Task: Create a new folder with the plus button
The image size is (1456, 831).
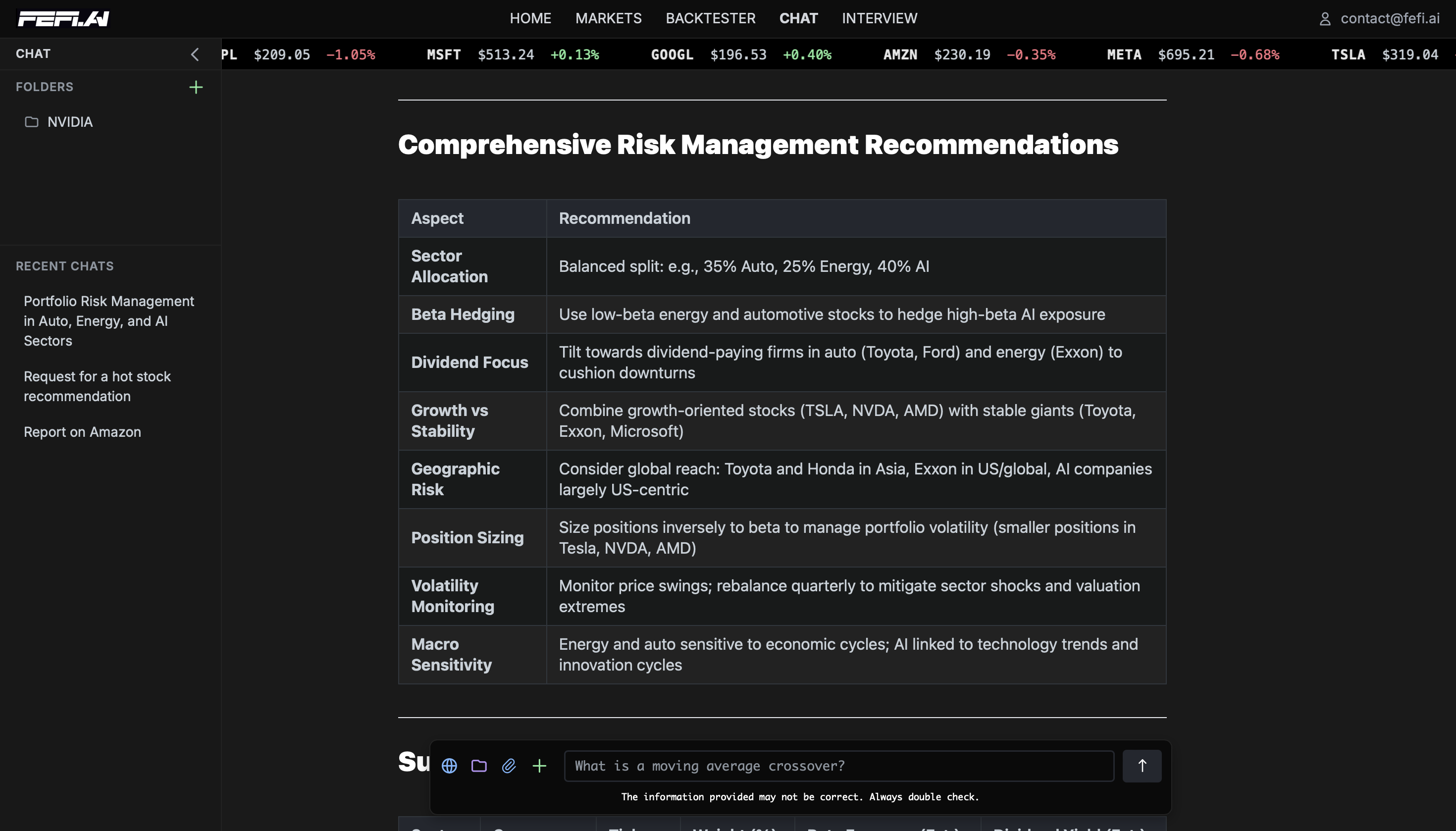Action: 196,87
